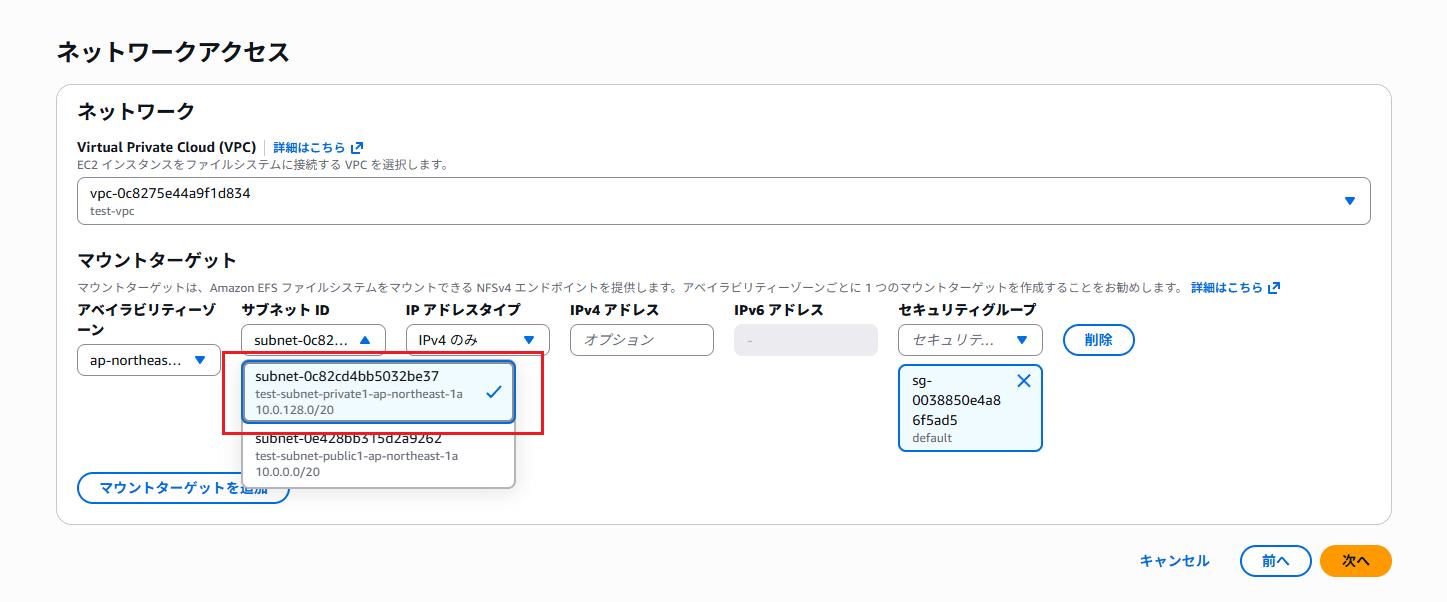Open mount target 詳細はこちら link
The image size is (1447, 602).
(x=1227, y=287)
